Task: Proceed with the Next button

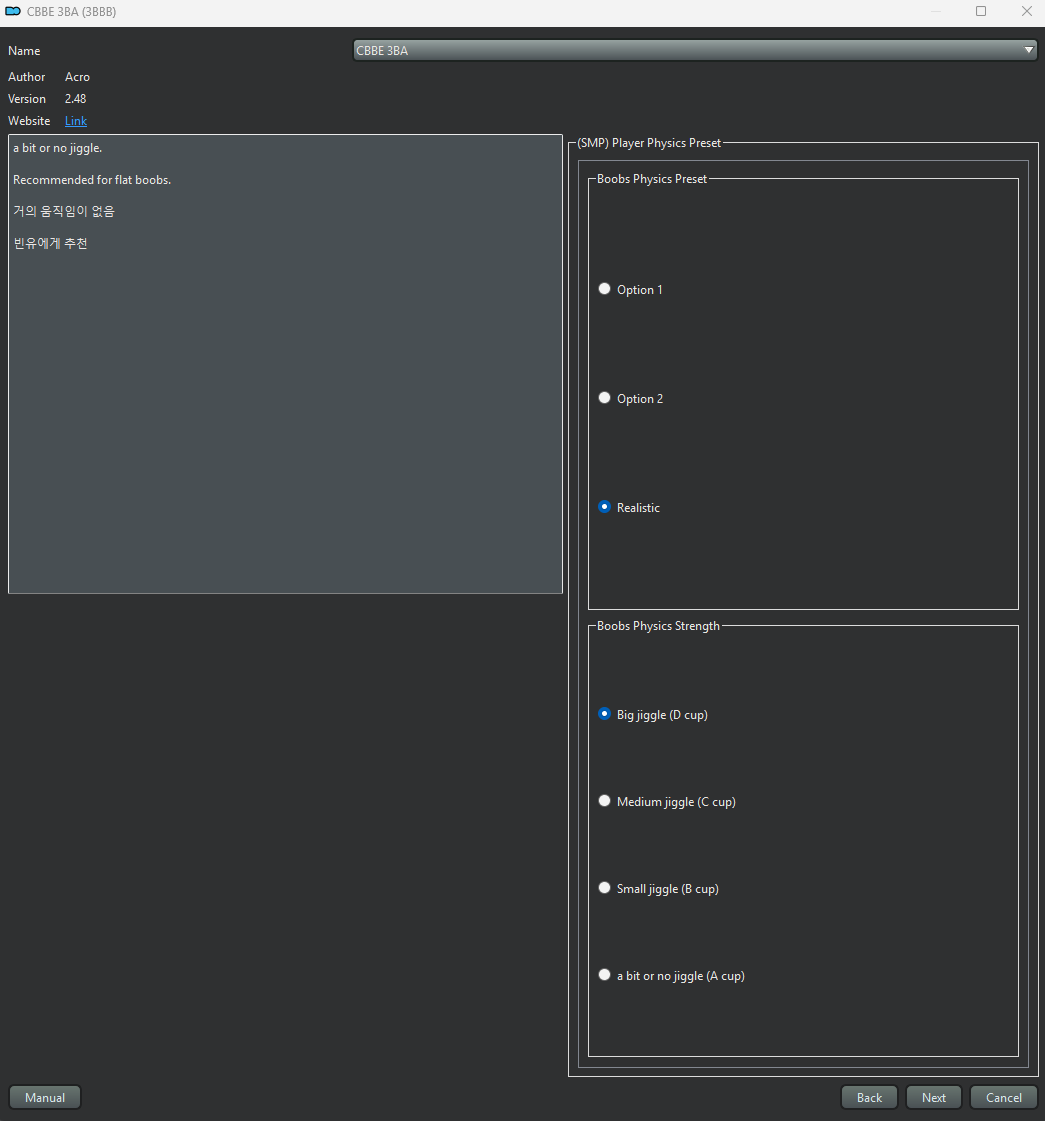Action: pos(933,1097)
